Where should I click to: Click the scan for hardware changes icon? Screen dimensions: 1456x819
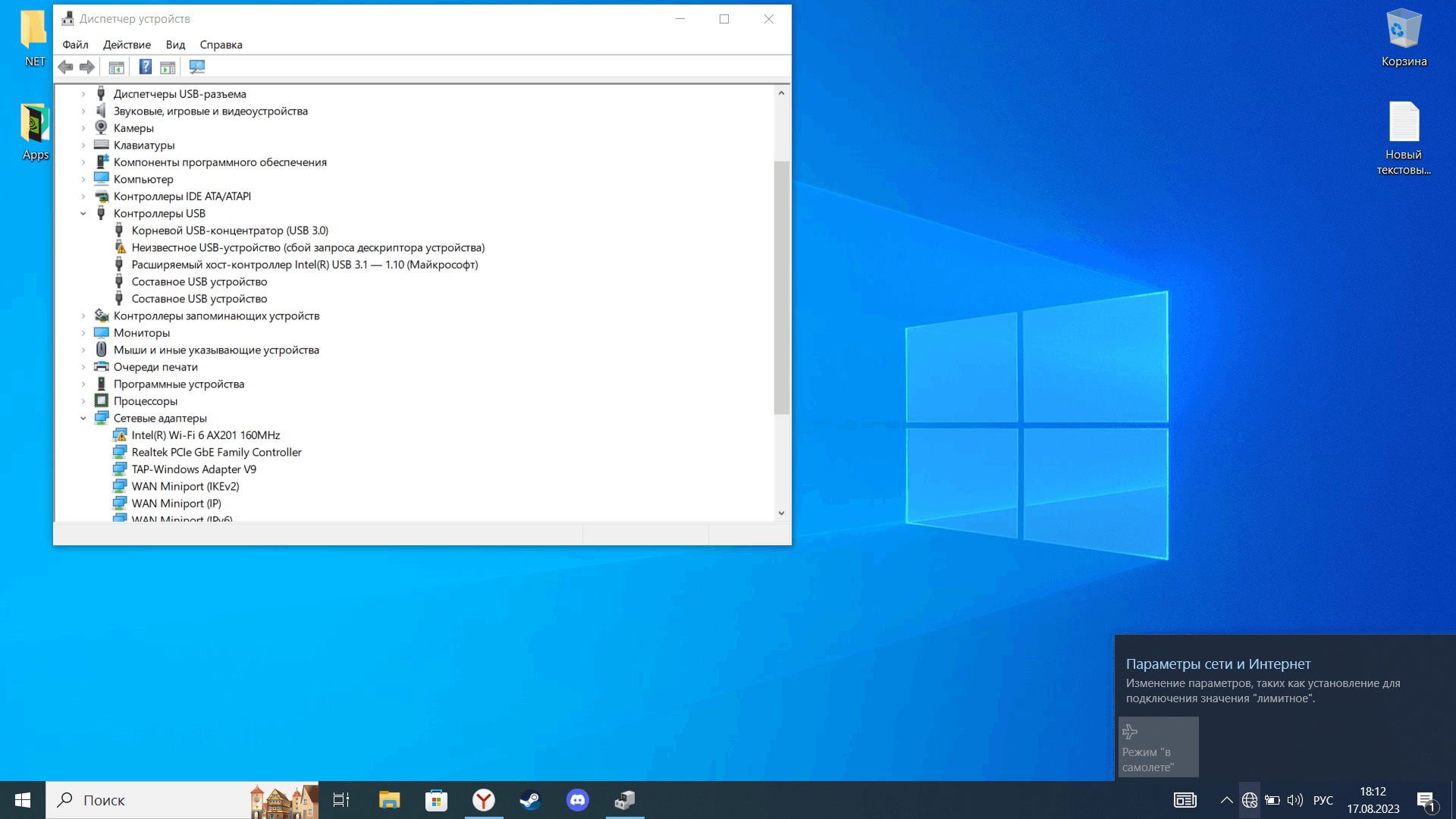pyautogui.click(x=197, y=67)
